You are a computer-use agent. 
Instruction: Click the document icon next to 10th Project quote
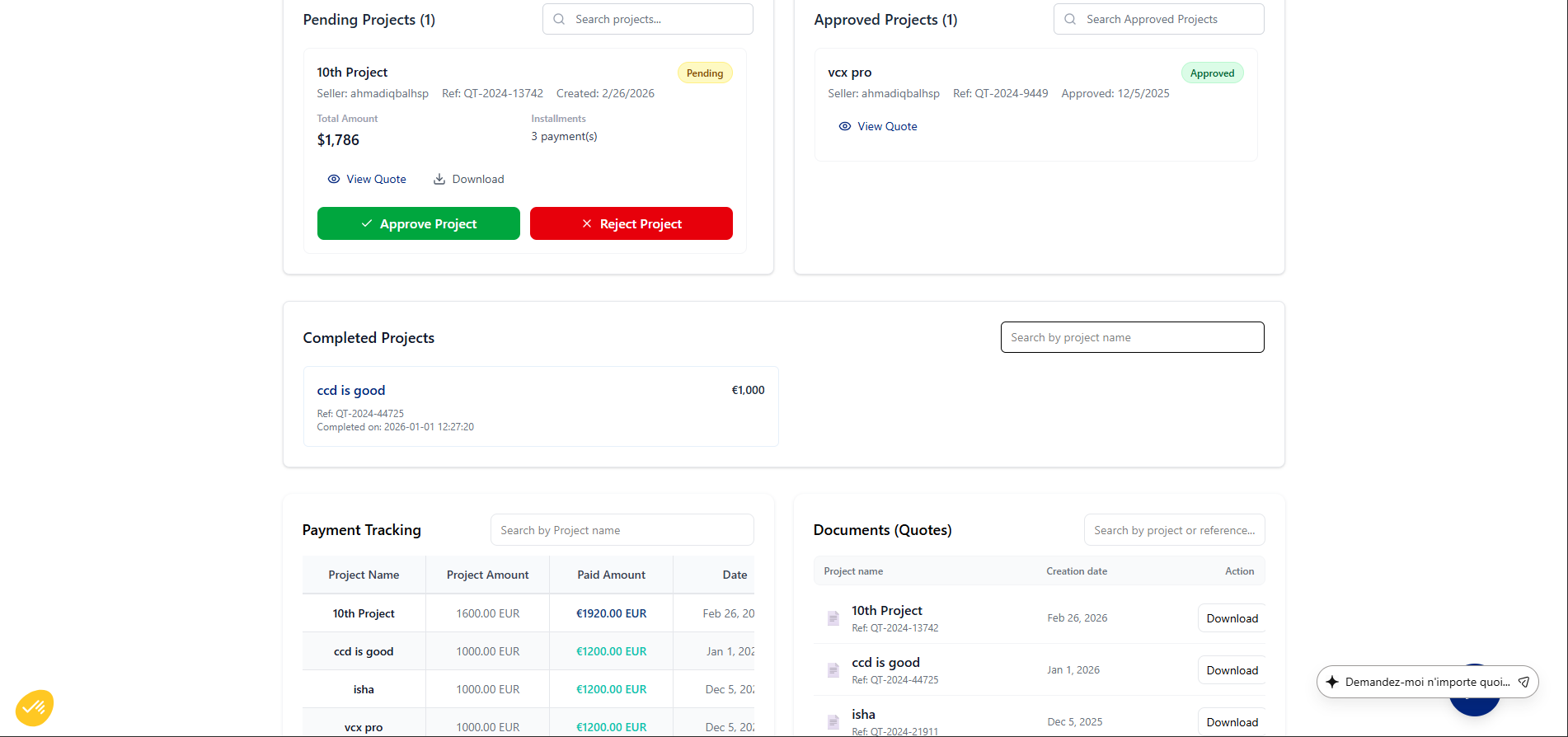833,618
